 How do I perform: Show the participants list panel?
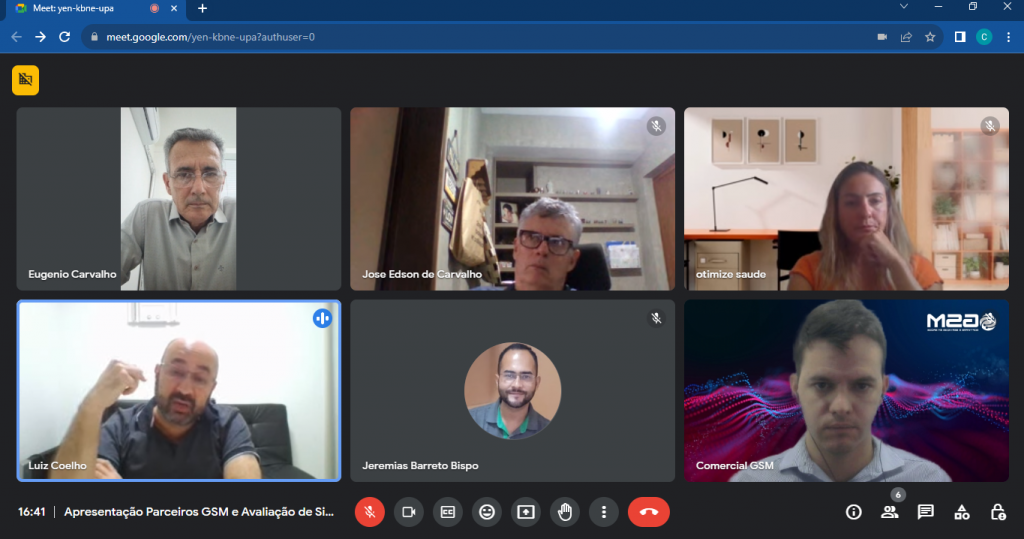889,512
